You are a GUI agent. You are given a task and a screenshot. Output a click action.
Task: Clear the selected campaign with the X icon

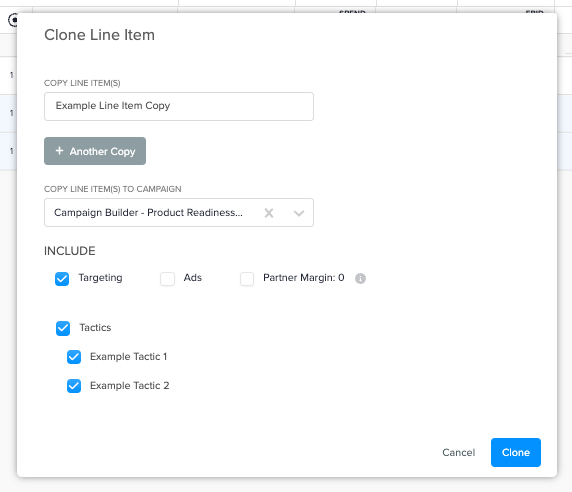point(269,213)
